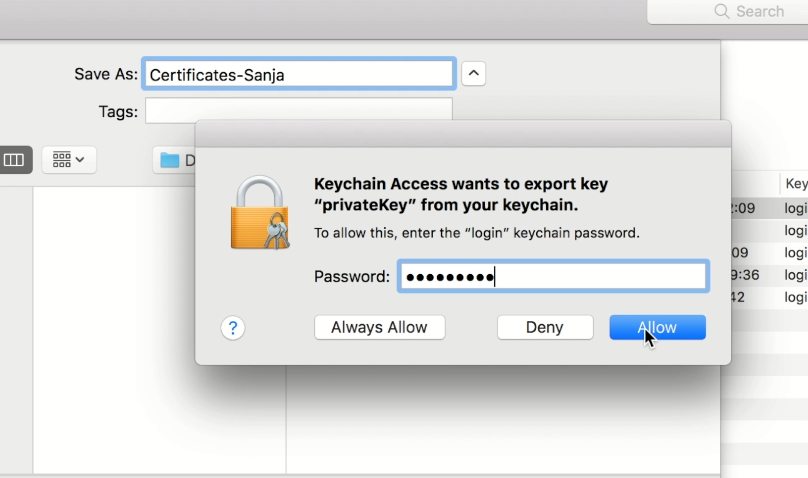Open the group-by arrangement dropdown
Viewport: 808px width, 478px height.
(69, 160)
